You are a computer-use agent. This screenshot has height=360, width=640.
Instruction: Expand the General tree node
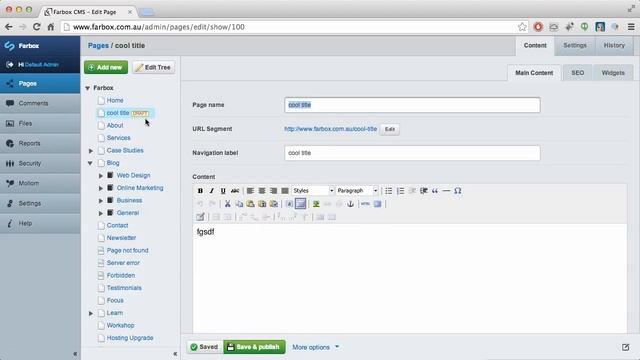tap(100, 213)
